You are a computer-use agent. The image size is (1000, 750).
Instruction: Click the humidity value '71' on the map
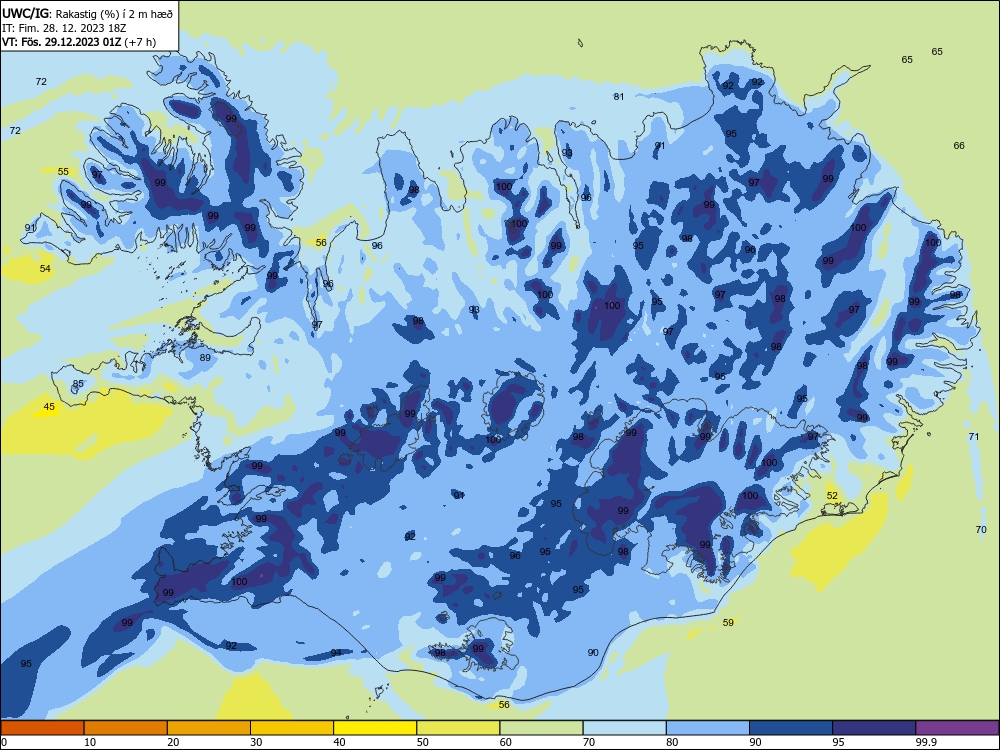coord(974,437)
